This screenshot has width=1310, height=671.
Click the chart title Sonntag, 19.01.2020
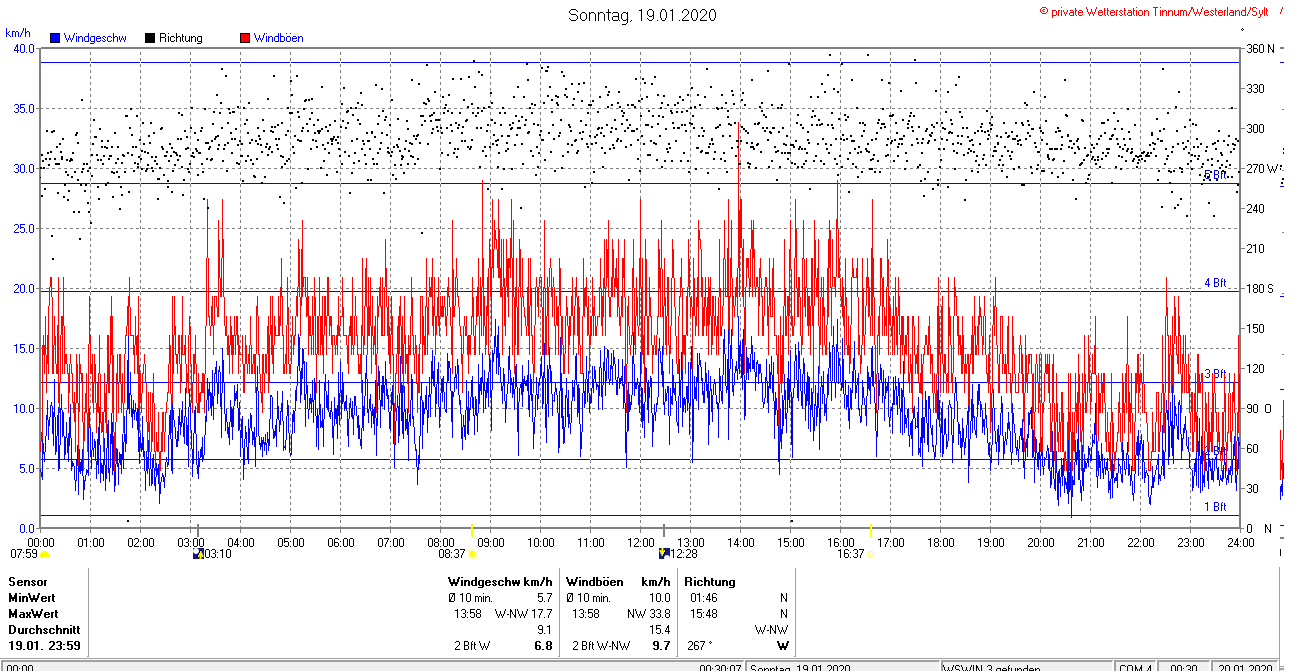[642, 15]
